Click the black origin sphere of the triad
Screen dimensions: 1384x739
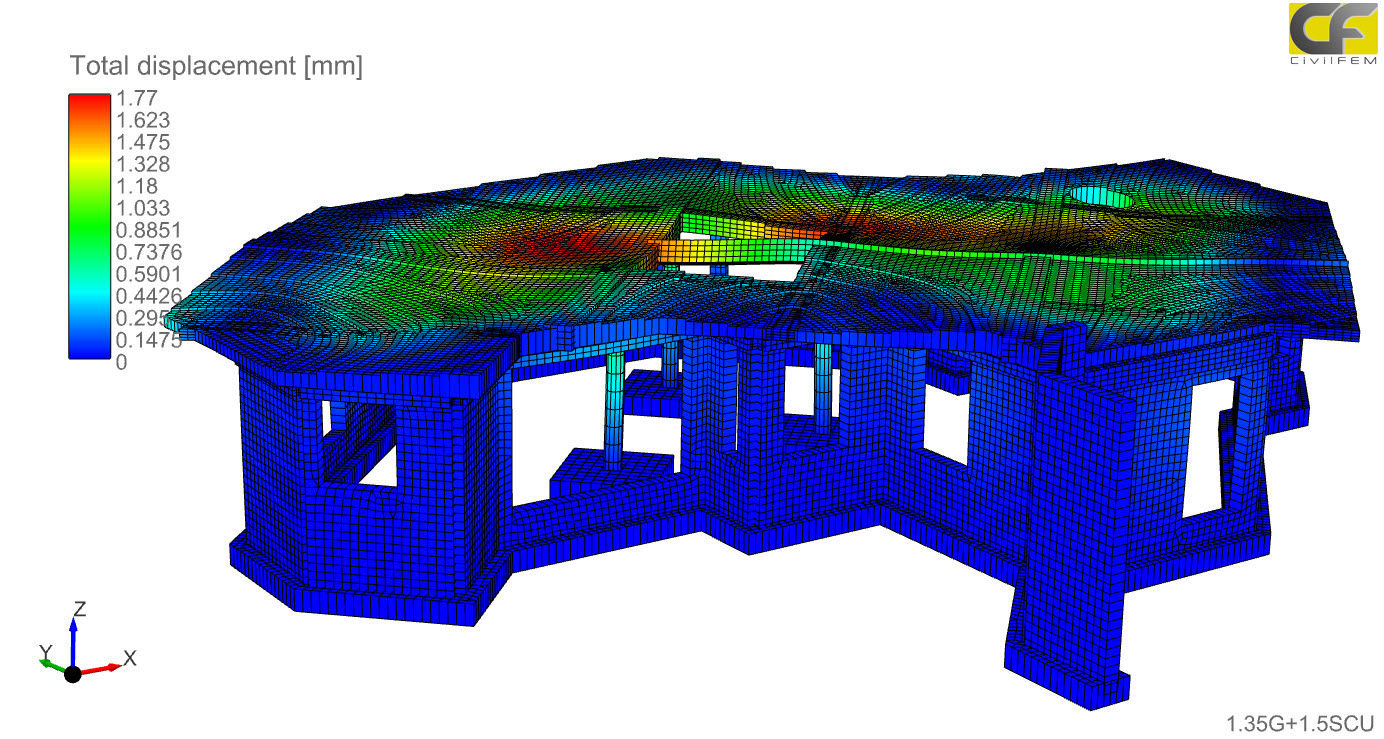click(72, 673)
